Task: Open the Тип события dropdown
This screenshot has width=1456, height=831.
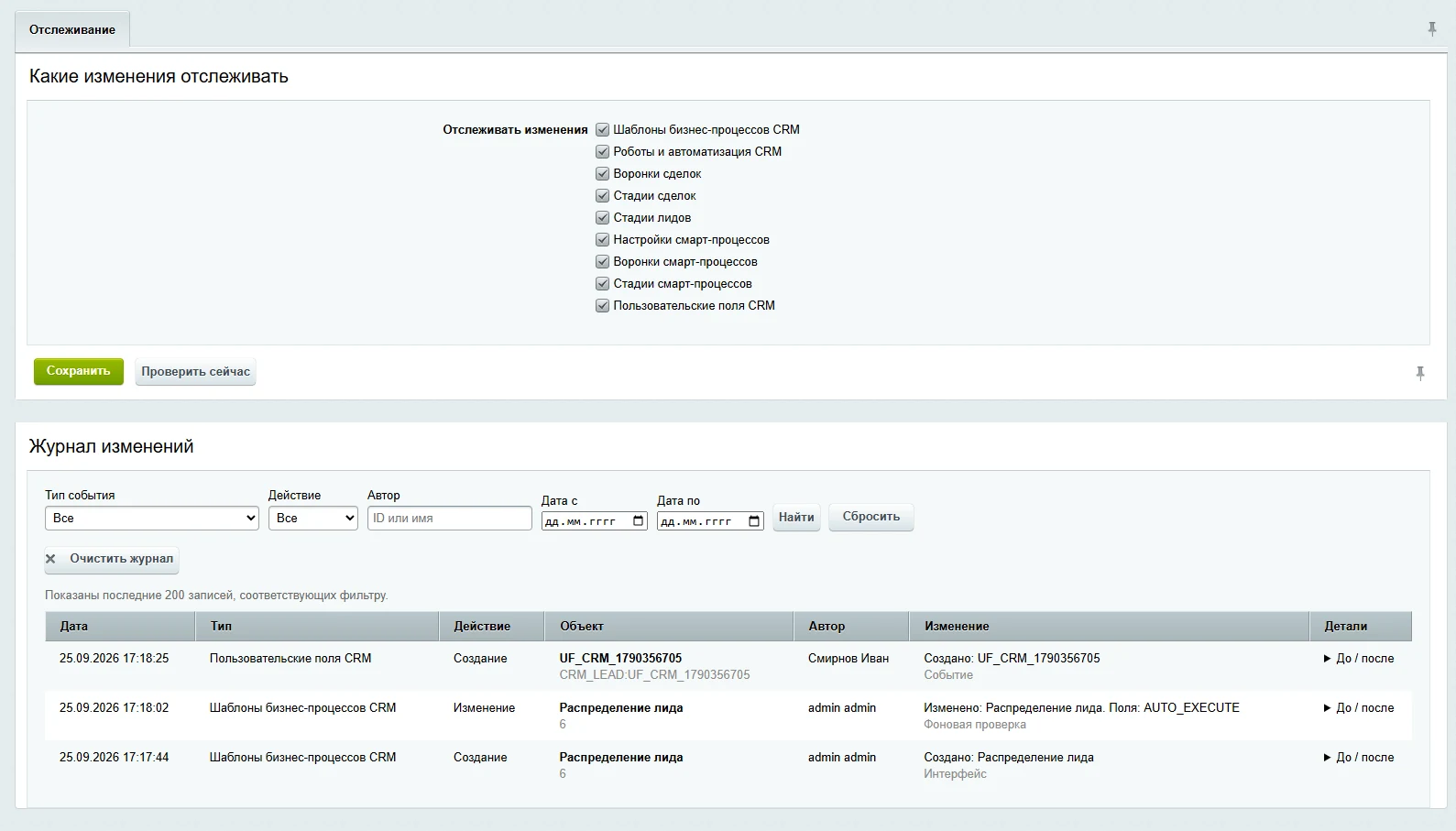Action: pyautogui.click(x=152, y=519)
